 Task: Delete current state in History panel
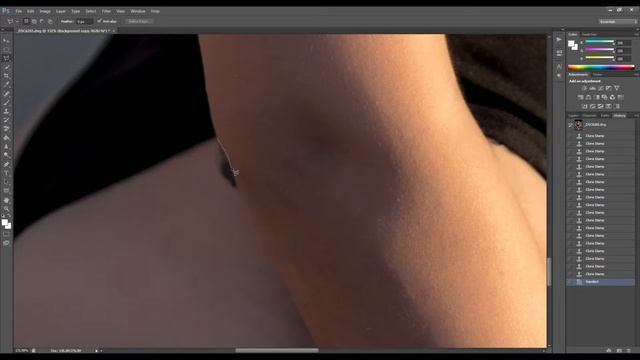[x=629, y=350]
